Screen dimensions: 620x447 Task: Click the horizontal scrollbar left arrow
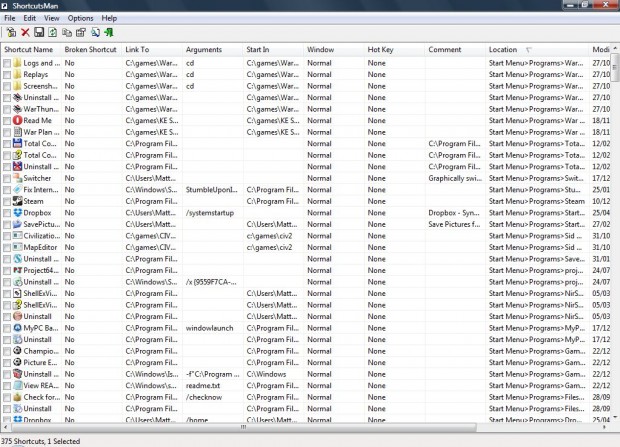tap(5, 427)
